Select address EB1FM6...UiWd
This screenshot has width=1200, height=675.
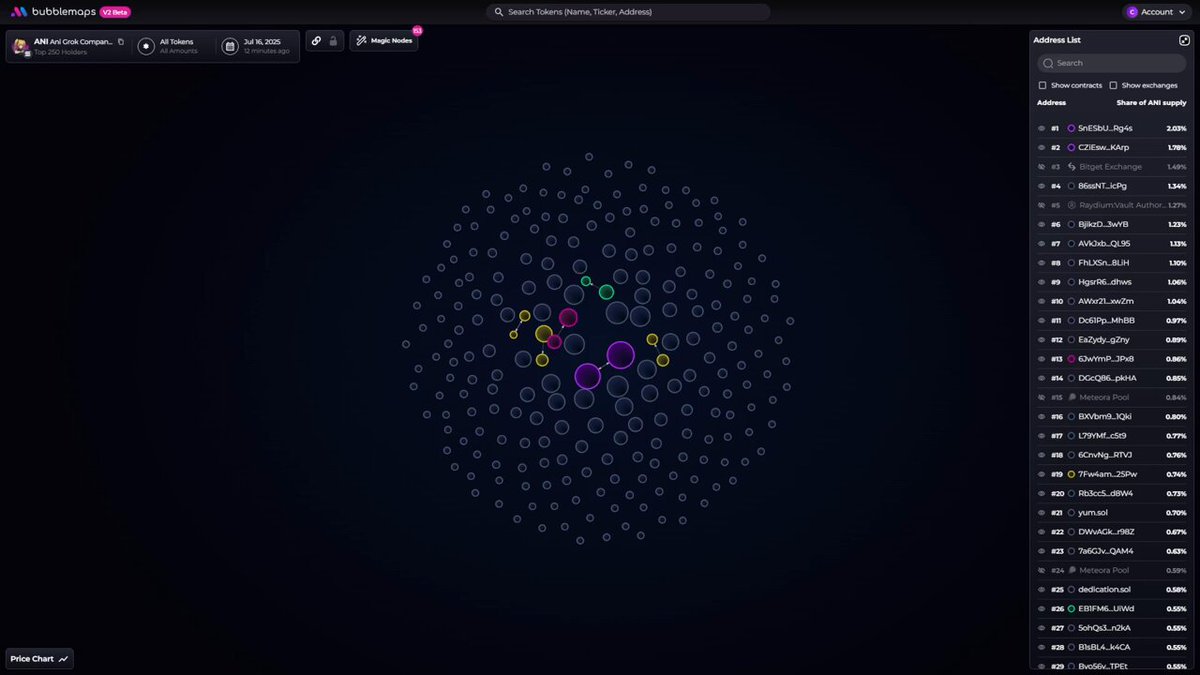click(x=1106, y=608)
